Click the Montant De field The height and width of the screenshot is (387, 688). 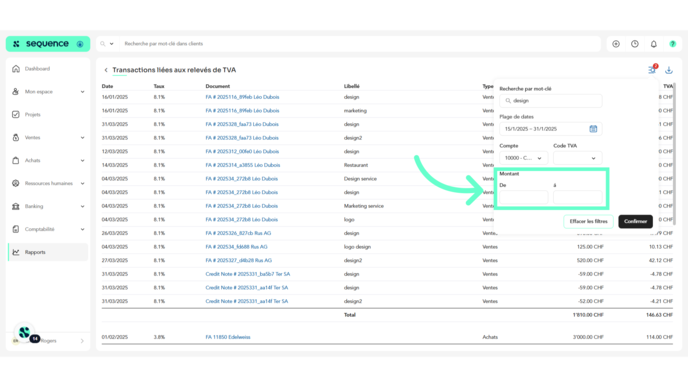pos(523,197)
